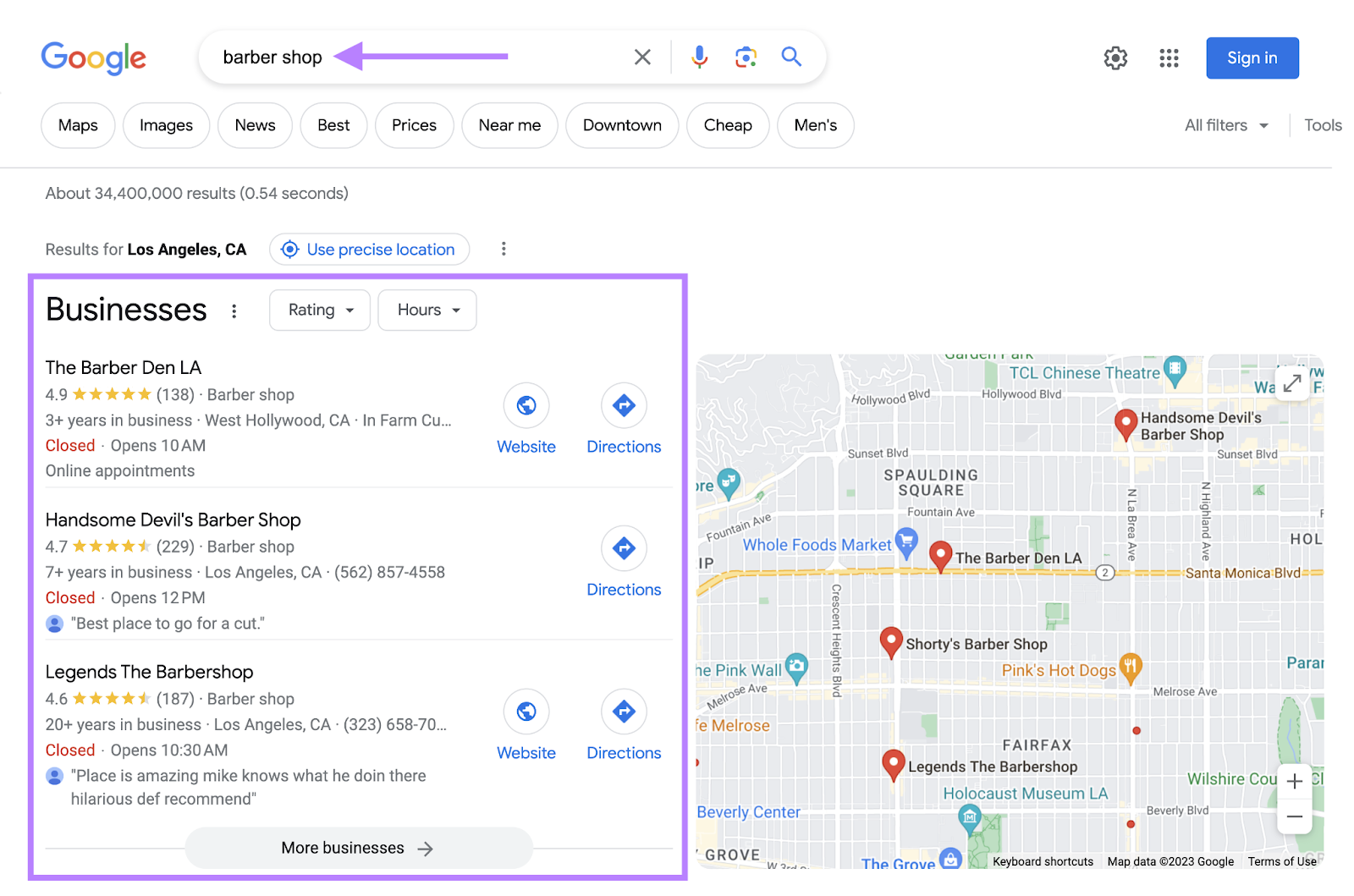Click Pink's Hot Dogs restaurant marker
This screenshot has width=1354, height=896.
click(1131, 668)
